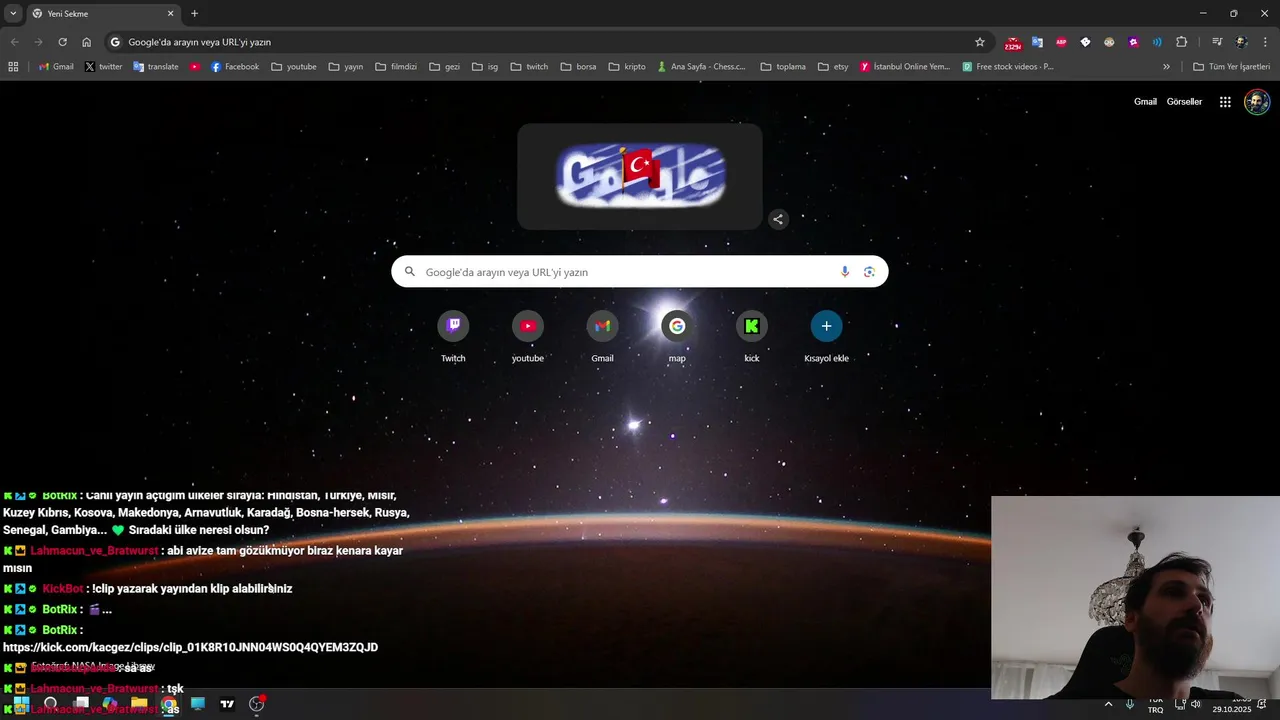This screenshot has height=720, width=1280.
Task: Open the media controls icon in toolbar
Action: point(1217,42)
